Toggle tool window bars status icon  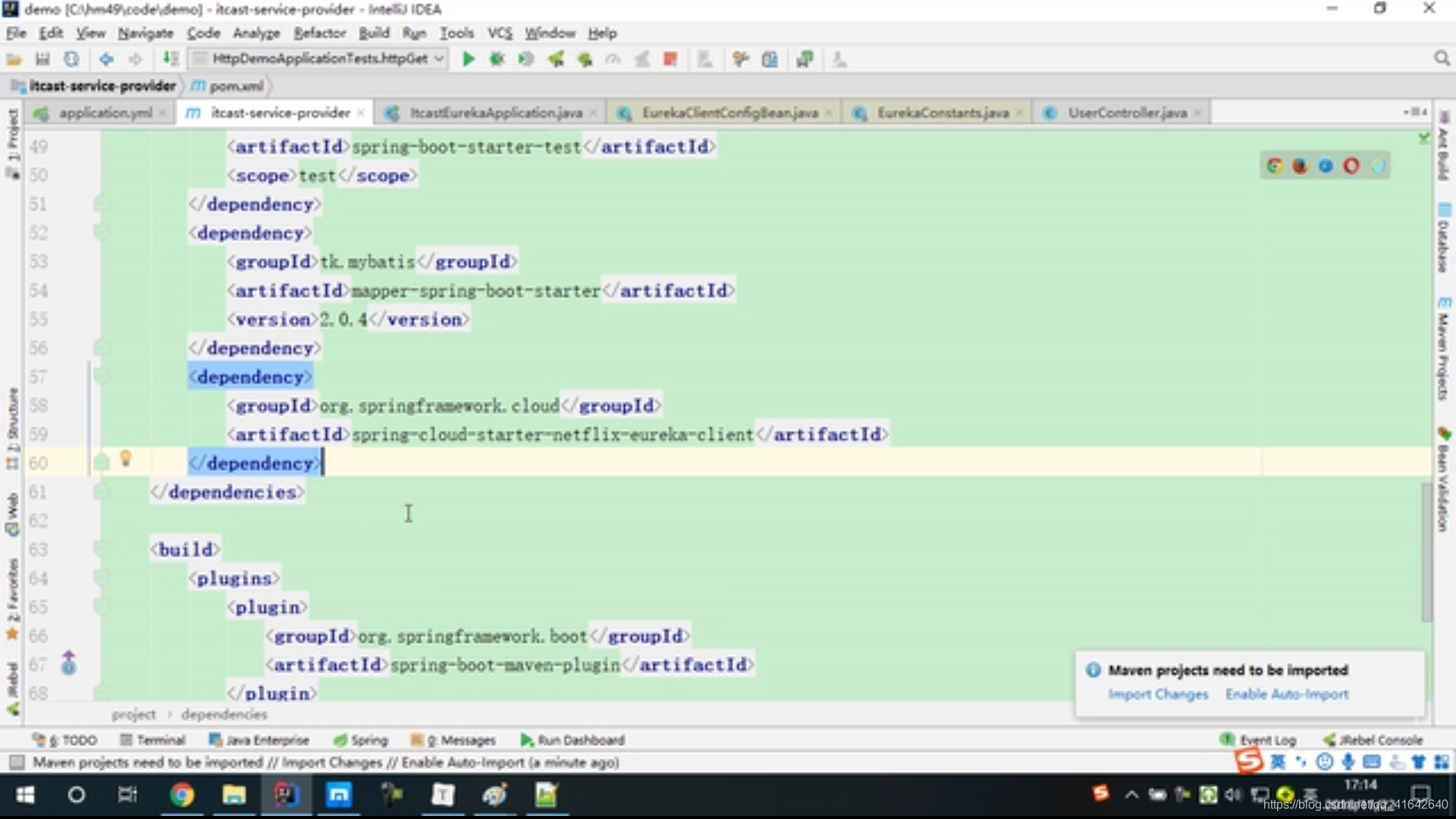(x=17, y=762)
